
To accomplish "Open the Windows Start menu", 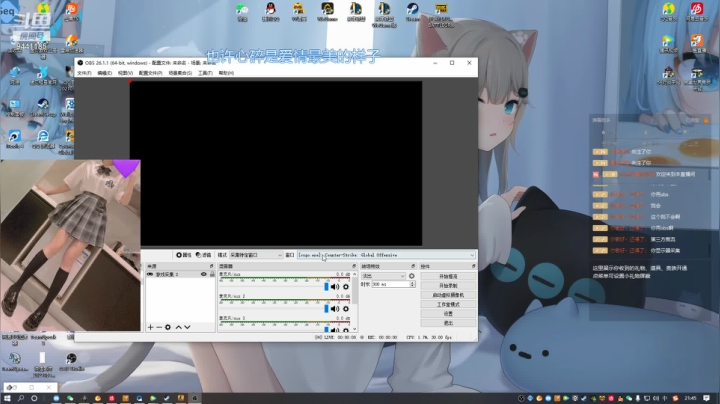I will click(x=7, y=398).
